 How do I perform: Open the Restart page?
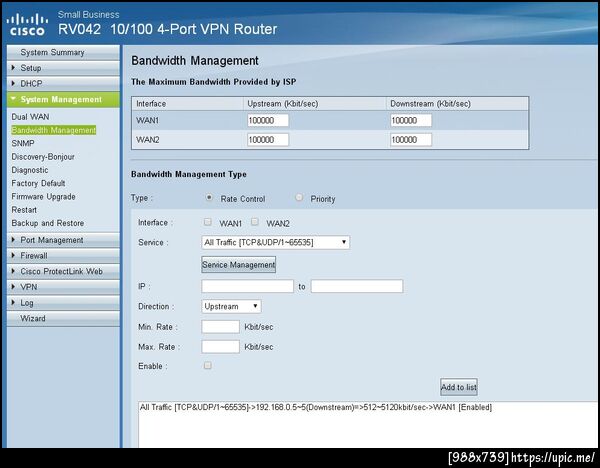[x=24, y=210]
